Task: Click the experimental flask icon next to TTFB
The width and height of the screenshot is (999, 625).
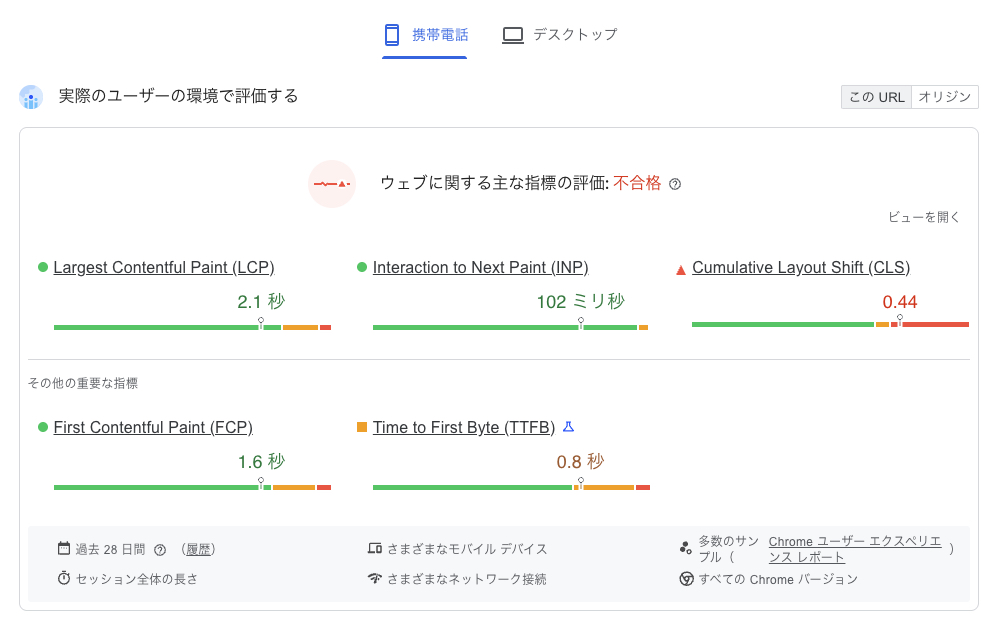Action: [568, 426]
